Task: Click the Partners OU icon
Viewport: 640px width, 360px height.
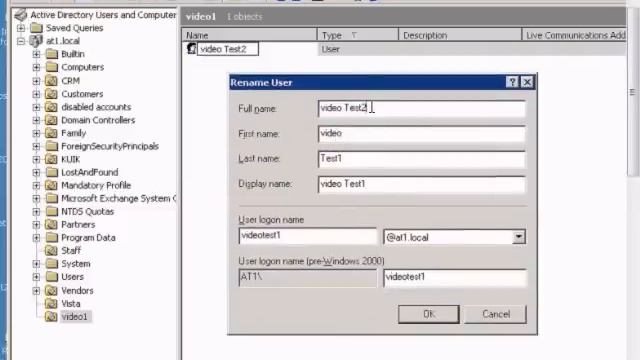Action: coord(51,224)
